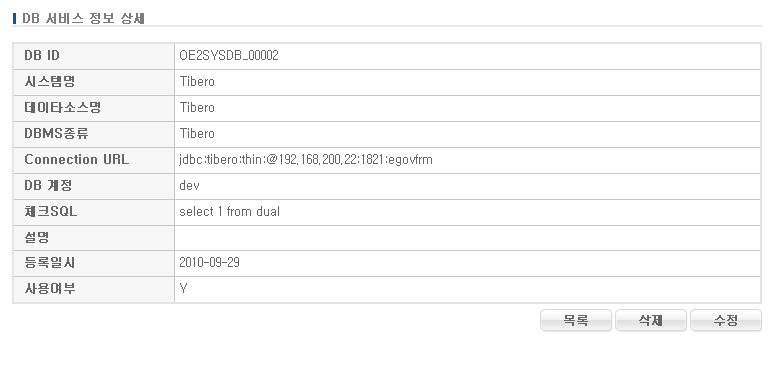Click the 시스템명 value Tibero
This screenshot has width=783, height=379.
coord(197,81)
